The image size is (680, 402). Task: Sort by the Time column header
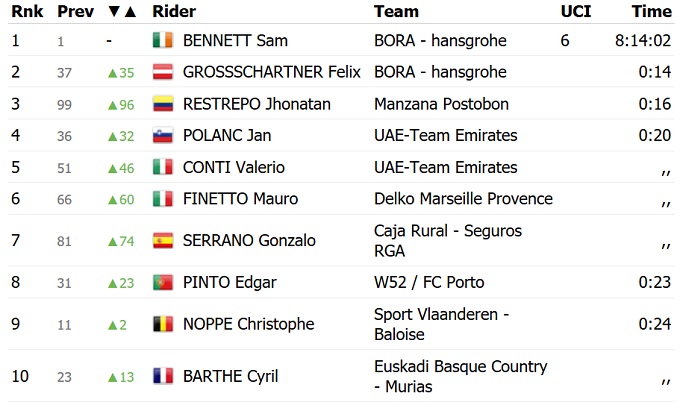tap(651, 12)
